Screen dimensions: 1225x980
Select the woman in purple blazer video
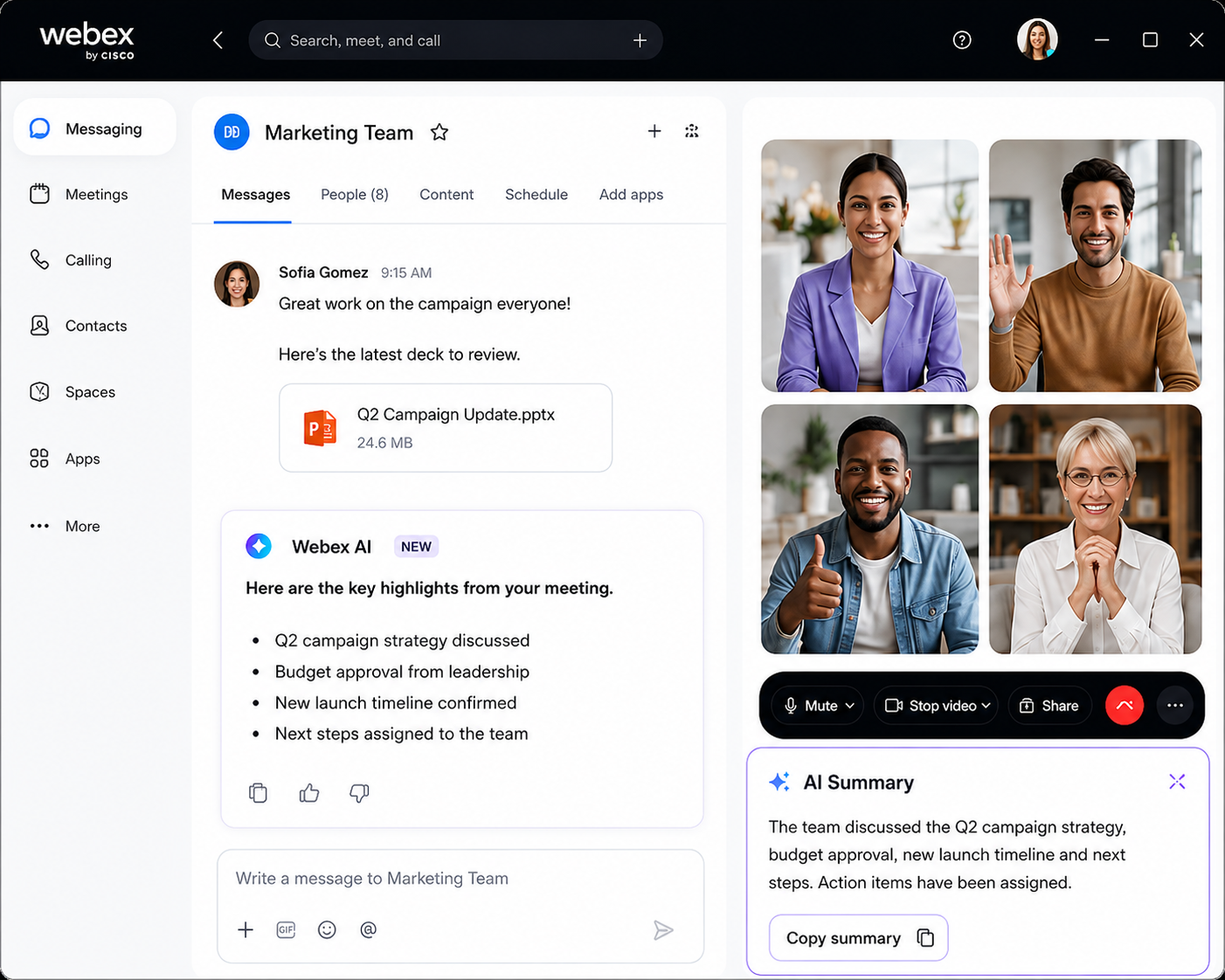click(869, 266)
